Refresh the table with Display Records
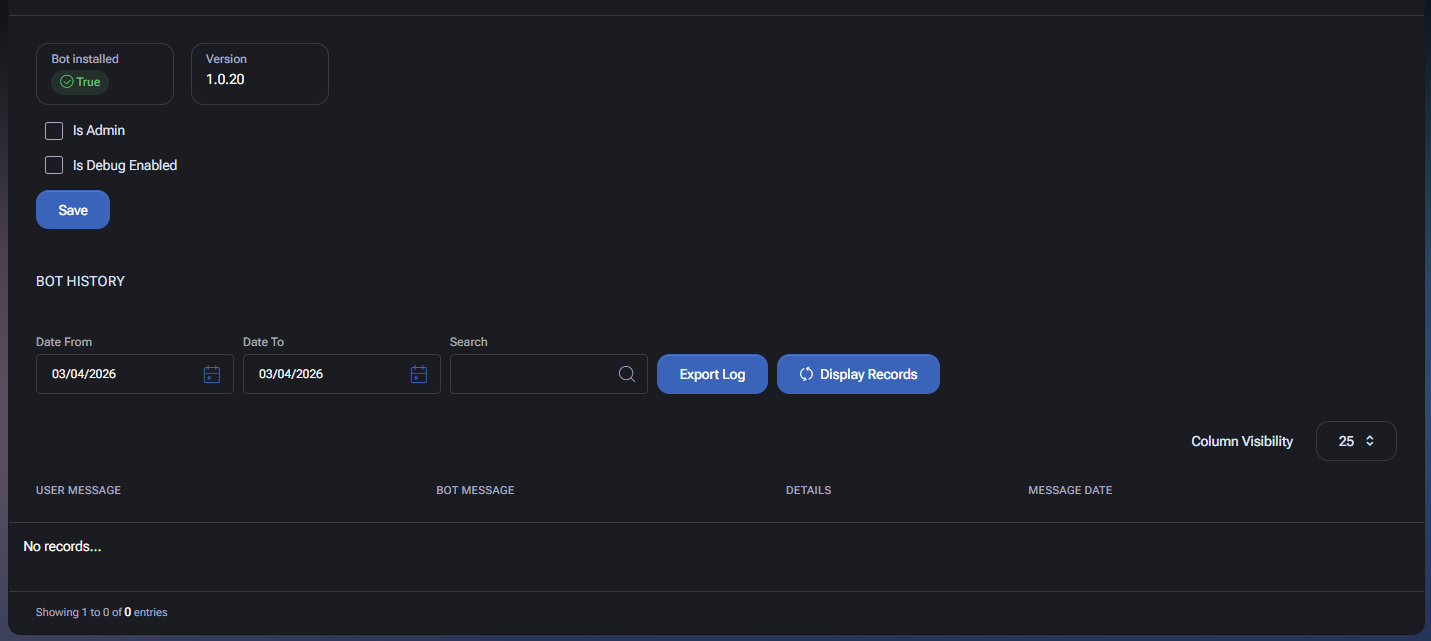The image size is (1431, 641). pos(858,374)
